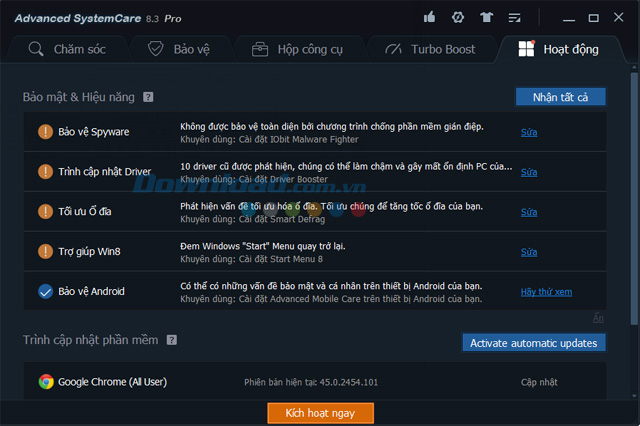Click the orange Kích hoạt ngay button
640x426 pixels.
point(320,413)
